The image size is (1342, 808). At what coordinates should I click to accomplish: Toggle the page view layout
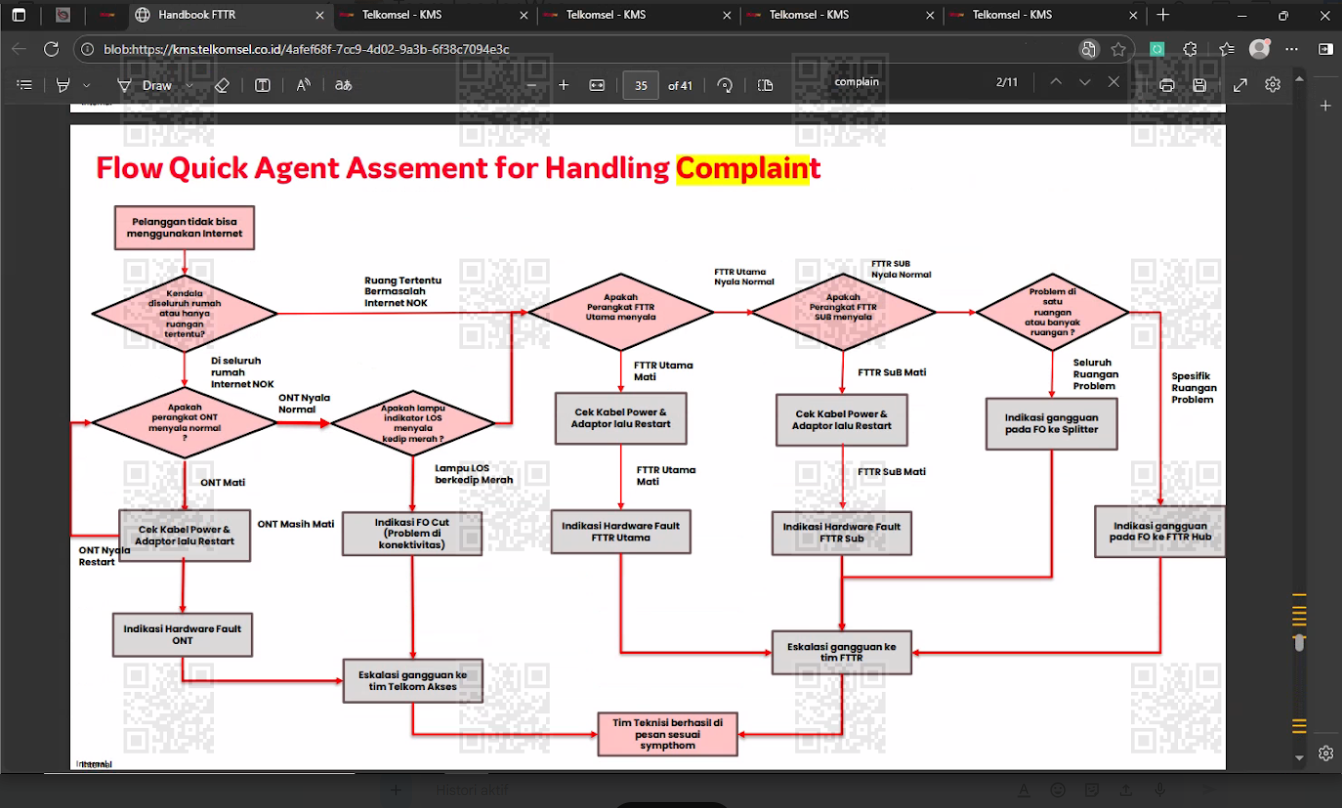pyautogui.click(x=766, y=85)
